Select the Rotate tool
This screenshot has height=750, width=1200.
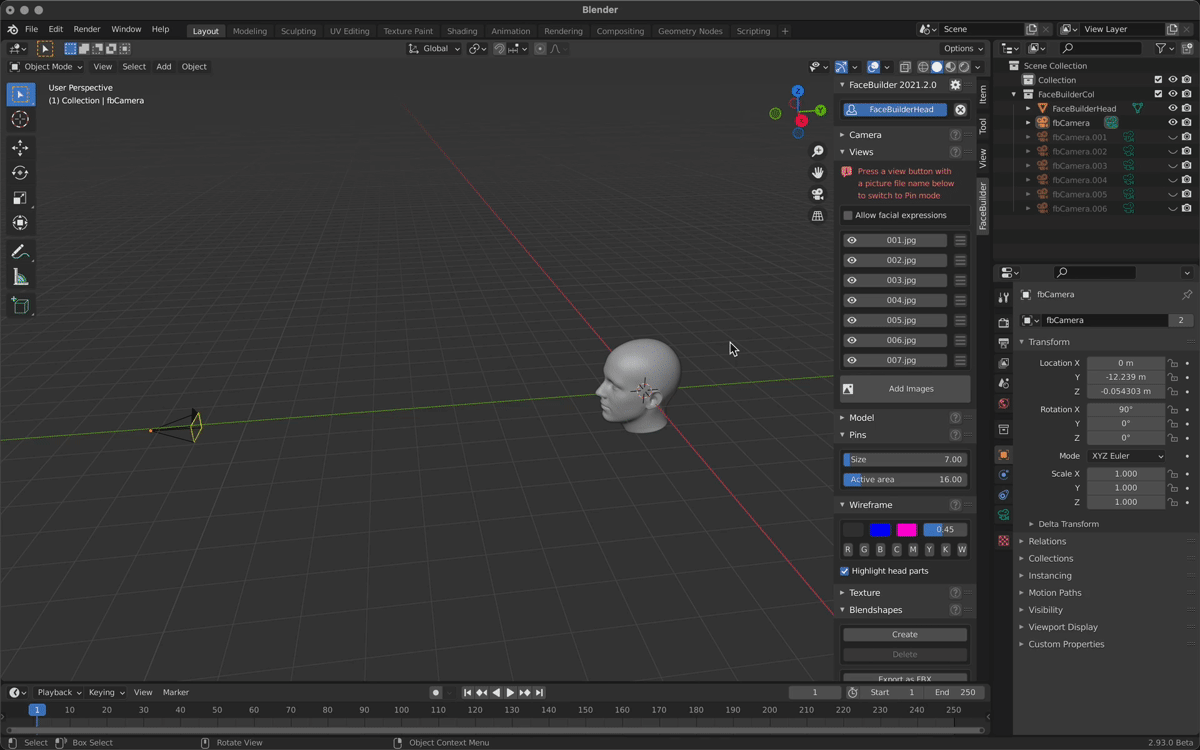click(20, 173)
